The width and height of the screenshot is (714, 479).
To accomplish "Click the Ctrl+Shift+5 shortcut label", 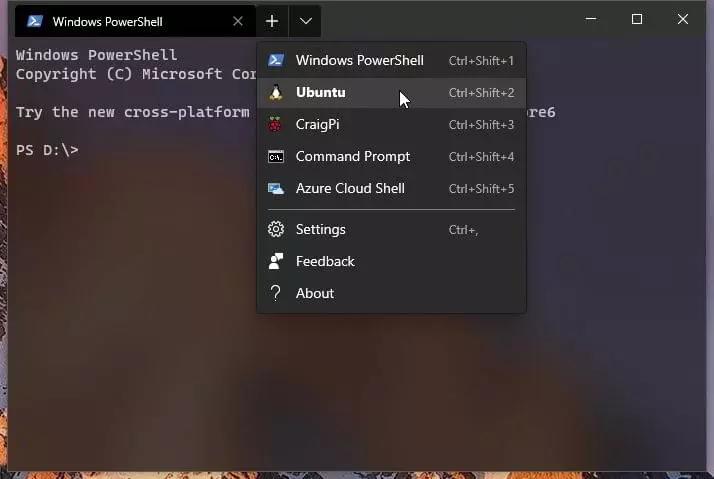I will click(481, 189).
